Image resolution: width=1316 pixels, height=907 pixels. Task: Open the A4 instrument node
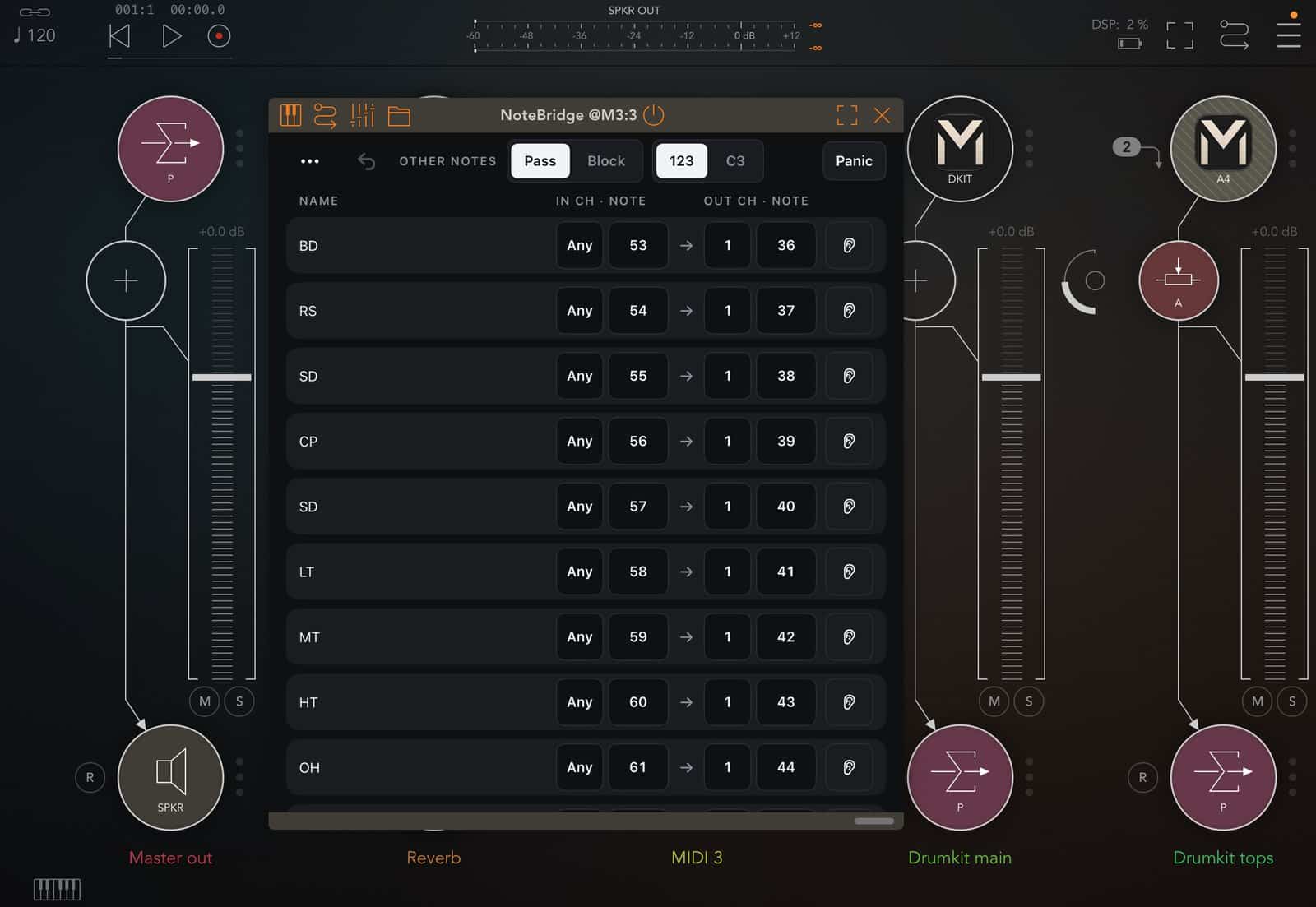point(1223,149)
